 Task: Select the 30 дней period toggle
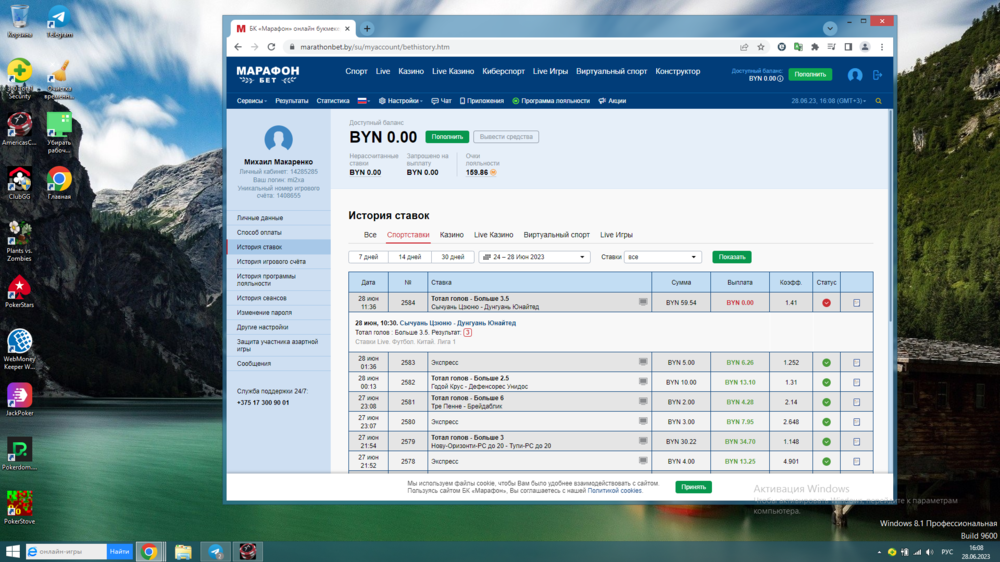click(x=452, y=257)
